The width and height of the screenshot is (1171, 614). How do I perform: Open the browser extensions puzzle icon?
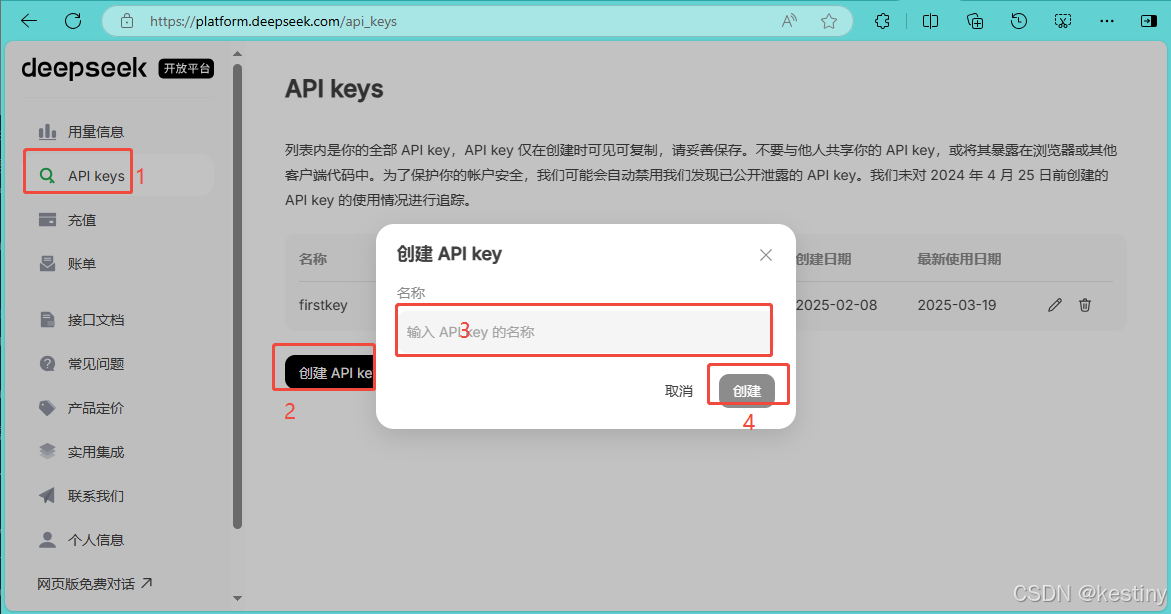[882, 21]
